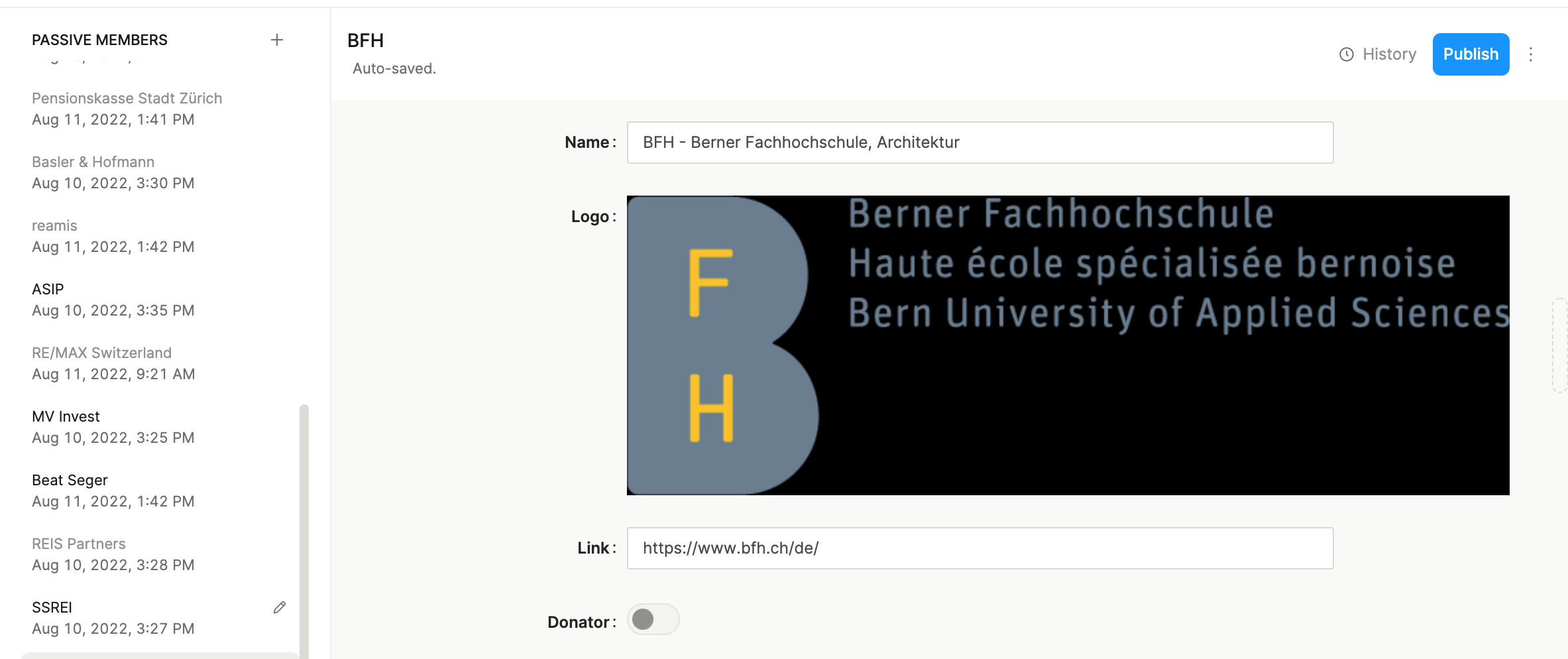Focus the Link URL field
The width and height of the screenshot is (1568, 659).
coord(980,548)
